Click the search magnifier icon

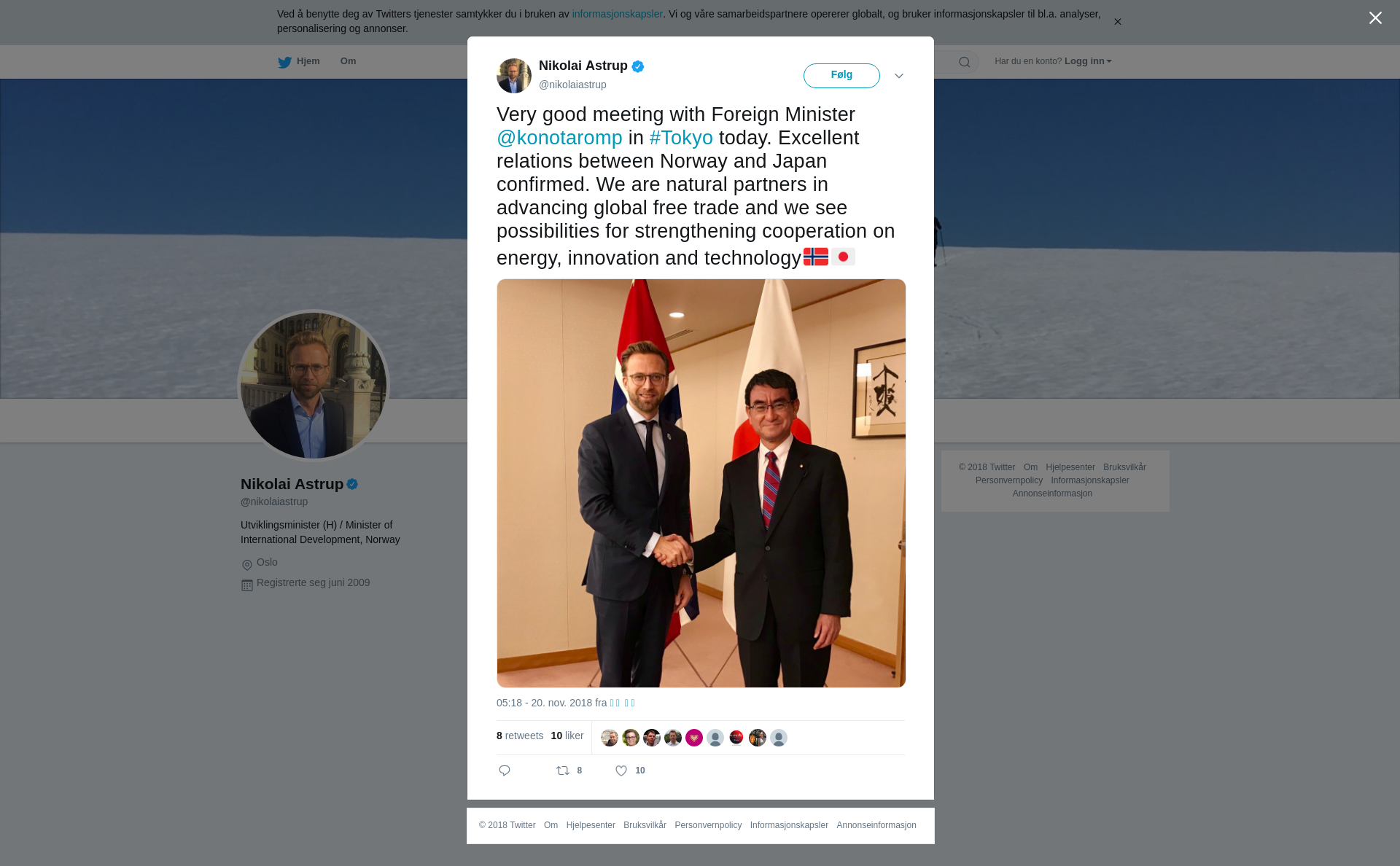[x=965, y=62]
